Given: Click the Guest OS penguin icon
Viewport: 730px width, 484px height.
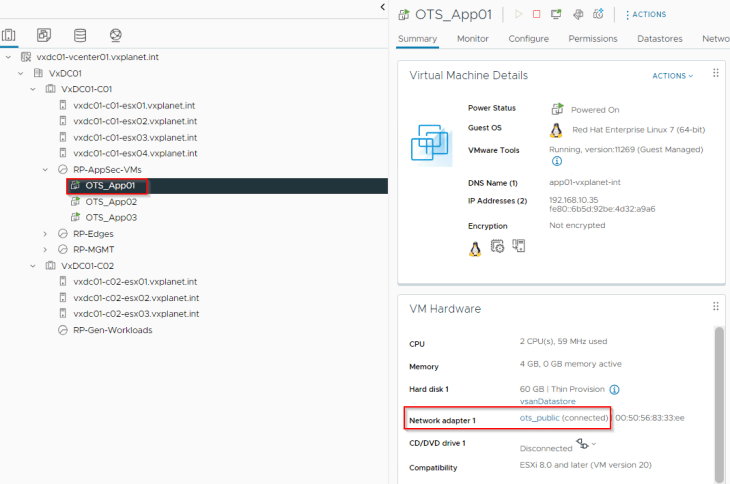Looking at the screenshot, I should click(556, 130).
